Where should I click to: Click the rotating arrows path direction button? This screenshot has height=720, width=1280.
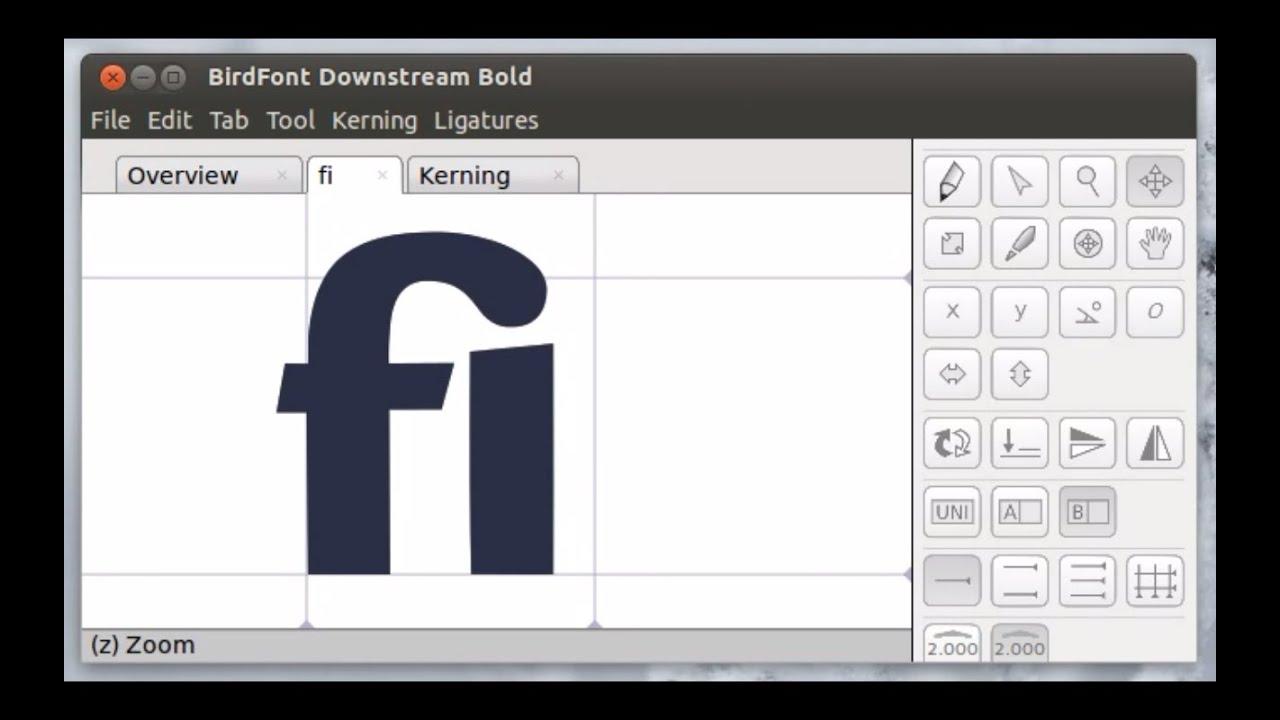(952, 443)
